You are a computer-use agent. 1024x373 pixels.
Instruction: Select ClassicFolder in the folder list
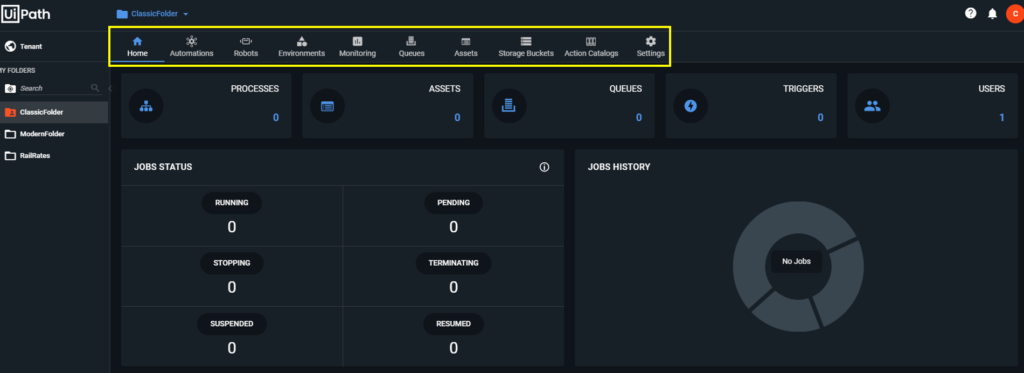pos(54,112)
